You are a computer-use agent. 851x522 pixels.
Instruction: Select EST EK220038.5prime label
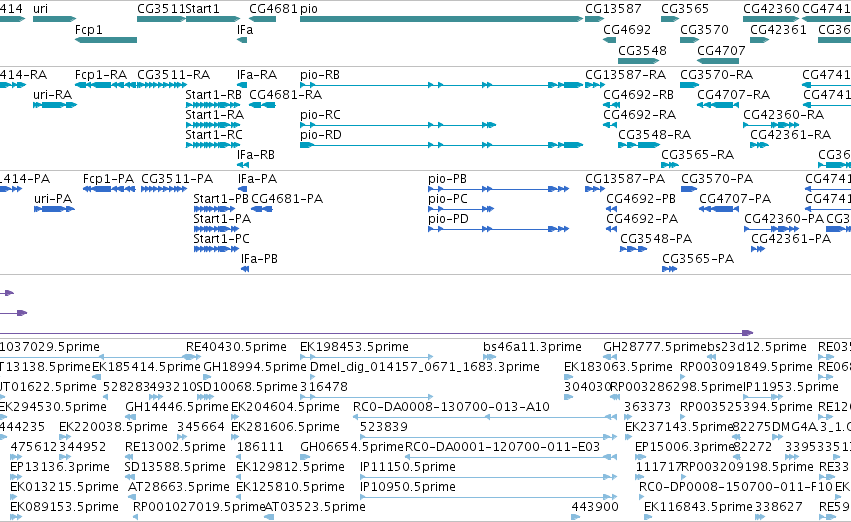[x=113, y=428]
